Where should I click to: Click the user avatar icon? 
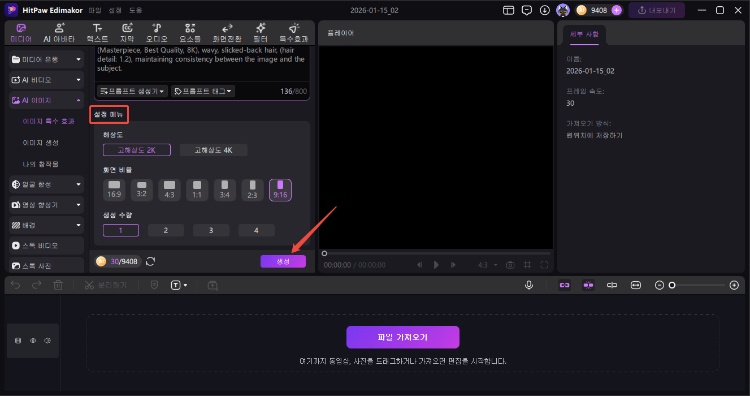click(563, 10)
